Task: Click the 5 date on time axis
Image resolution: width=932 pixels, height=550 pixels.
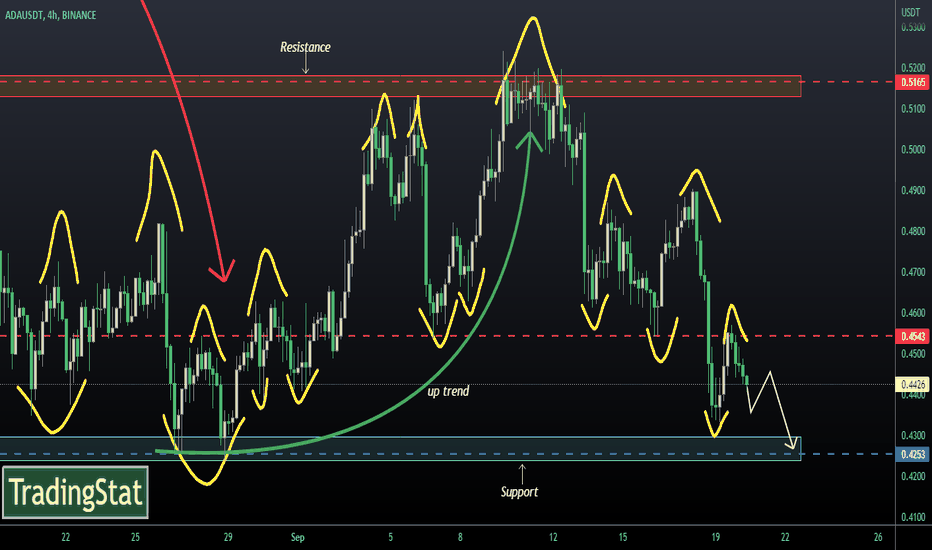Action: (x=391, y=537)
